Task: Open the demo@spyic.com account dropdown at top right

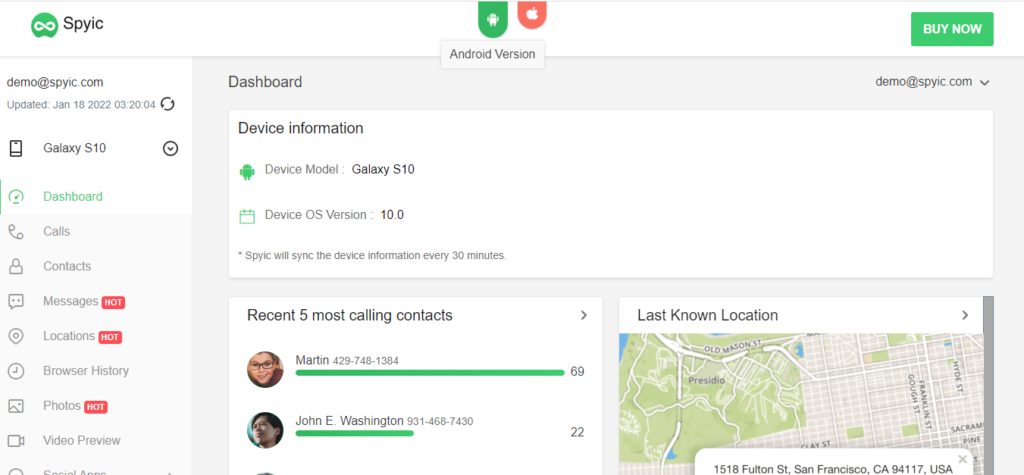Action: click(x=933, y=82)
